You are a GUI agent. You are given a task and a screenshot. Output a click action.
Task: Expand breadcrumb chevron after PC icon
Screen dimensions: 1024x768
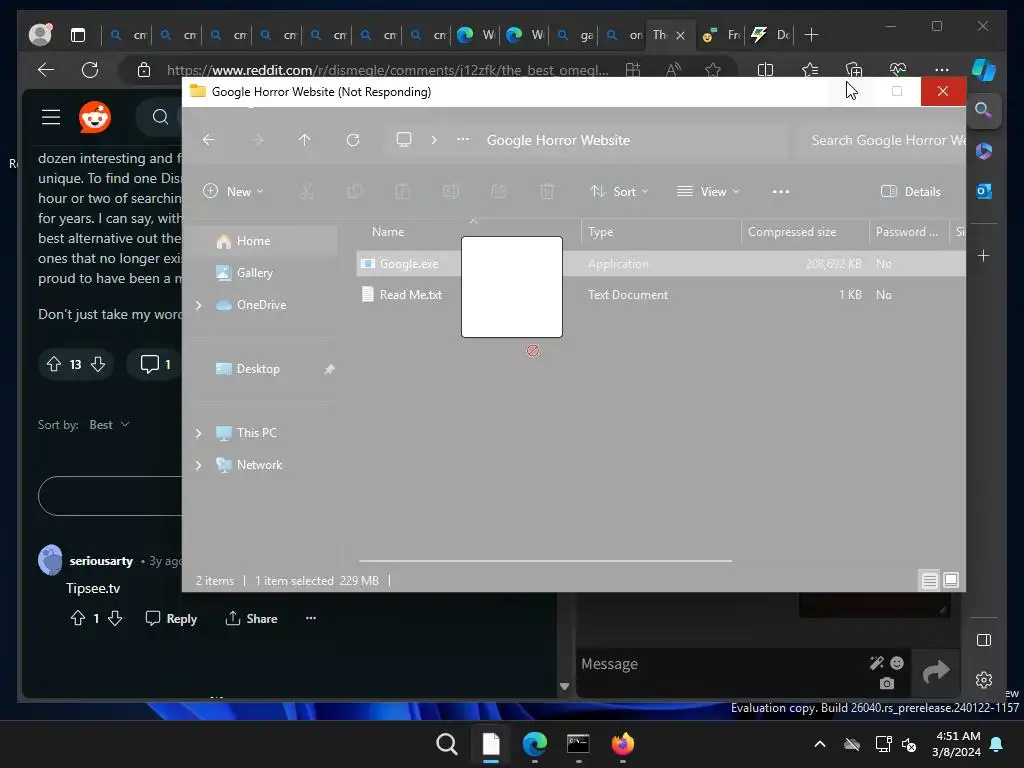click(x=434, y=140)
